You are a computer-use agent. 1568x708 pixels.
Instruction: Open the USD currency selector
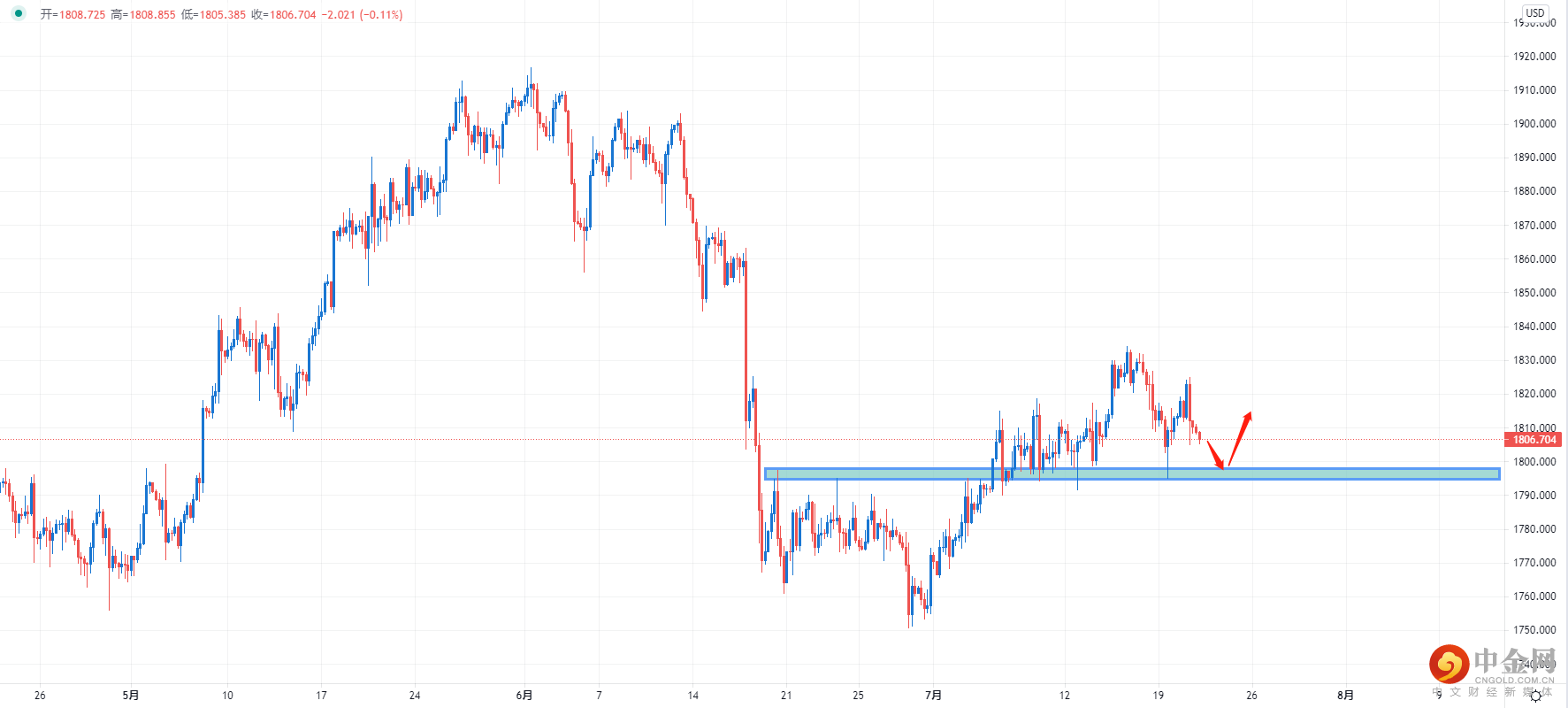click(1535, 12)
